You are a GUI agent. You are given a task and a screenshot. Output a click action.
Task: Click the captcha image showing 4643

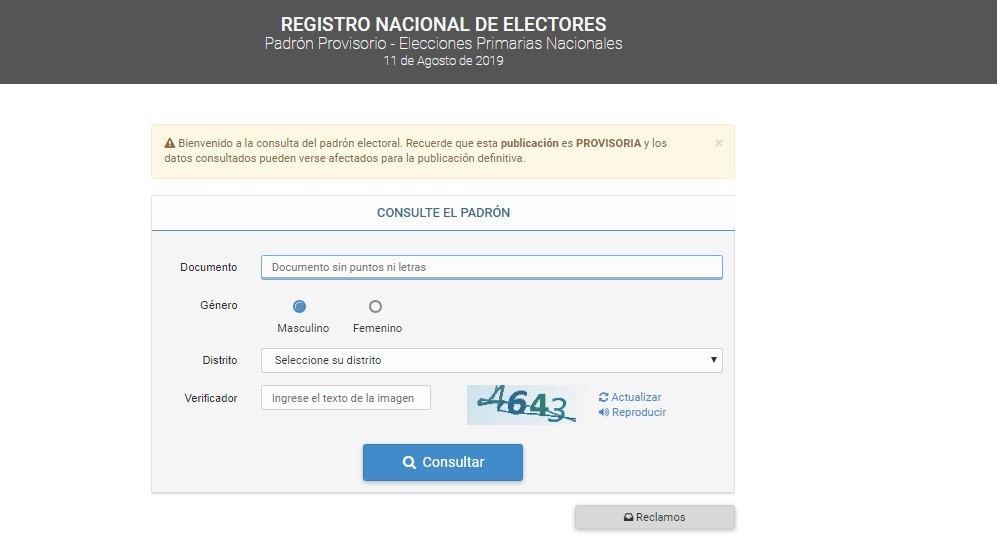[526, 405]
